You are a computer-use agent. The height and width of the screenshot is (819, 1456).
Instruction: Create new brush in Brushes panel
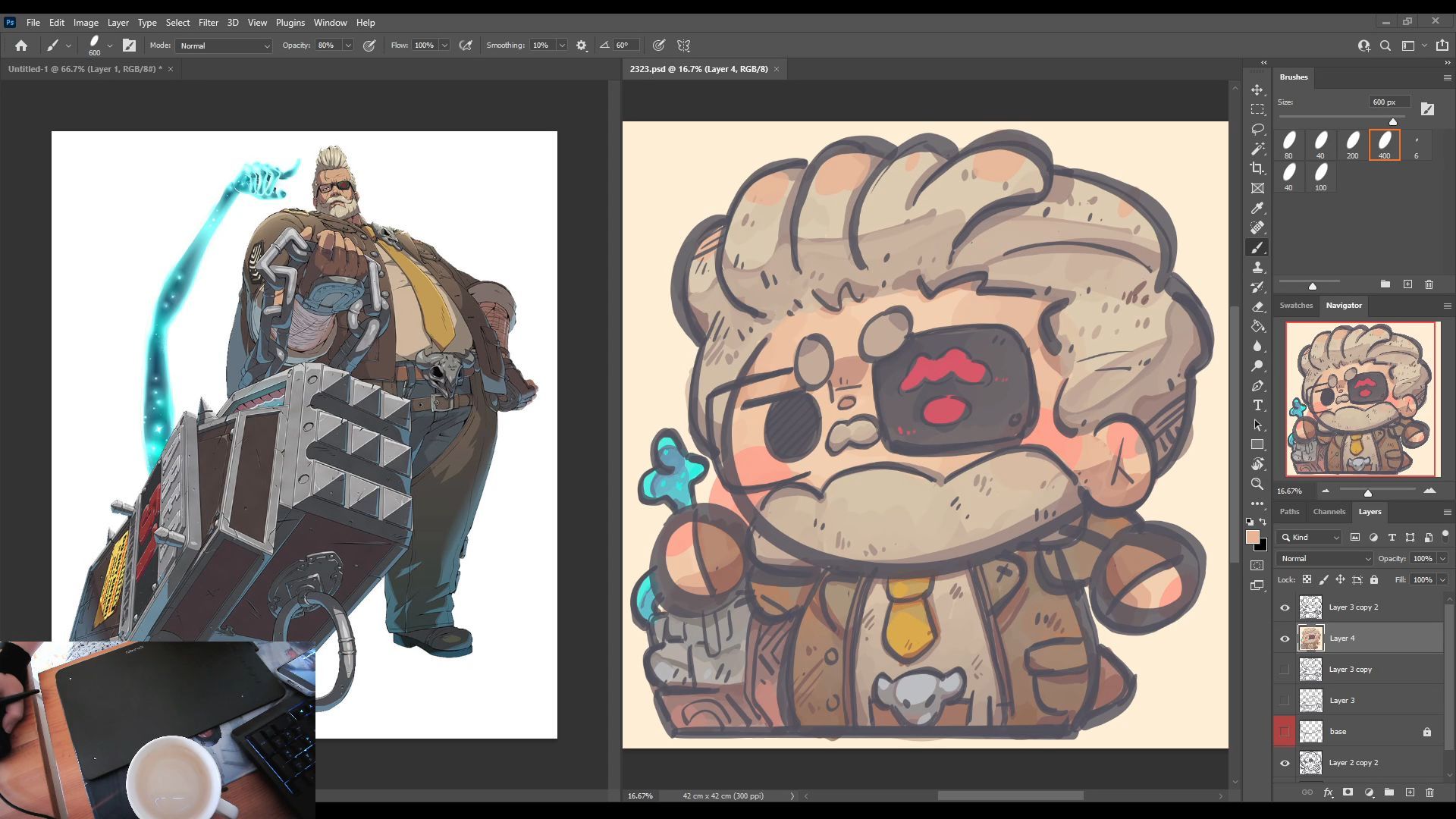coord(1407,284)
